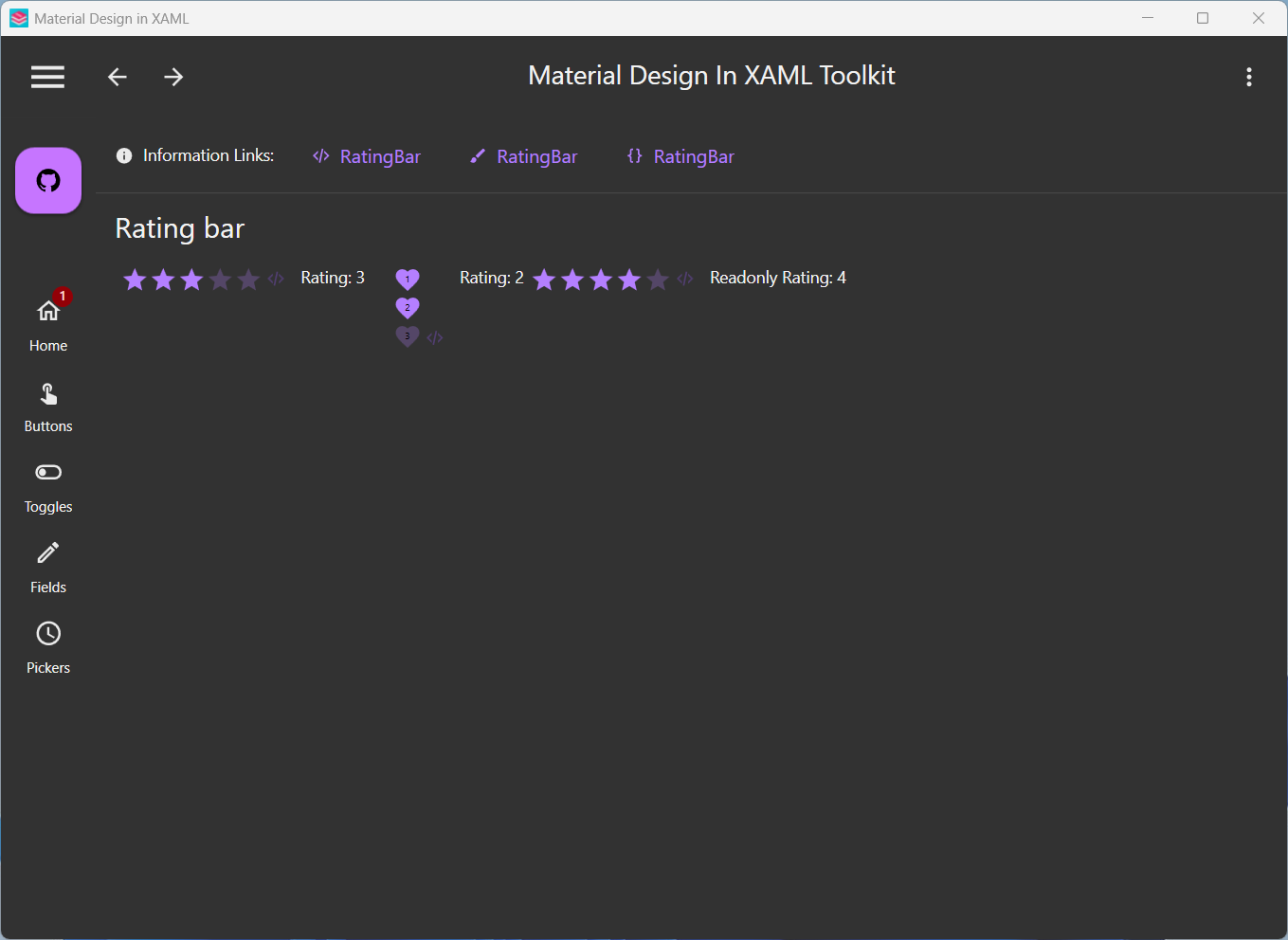Image resolution: width=1288 pixels, height=940 pixels.
Task: Open the RatingBar link with brush icon
Action: point(523,156)
